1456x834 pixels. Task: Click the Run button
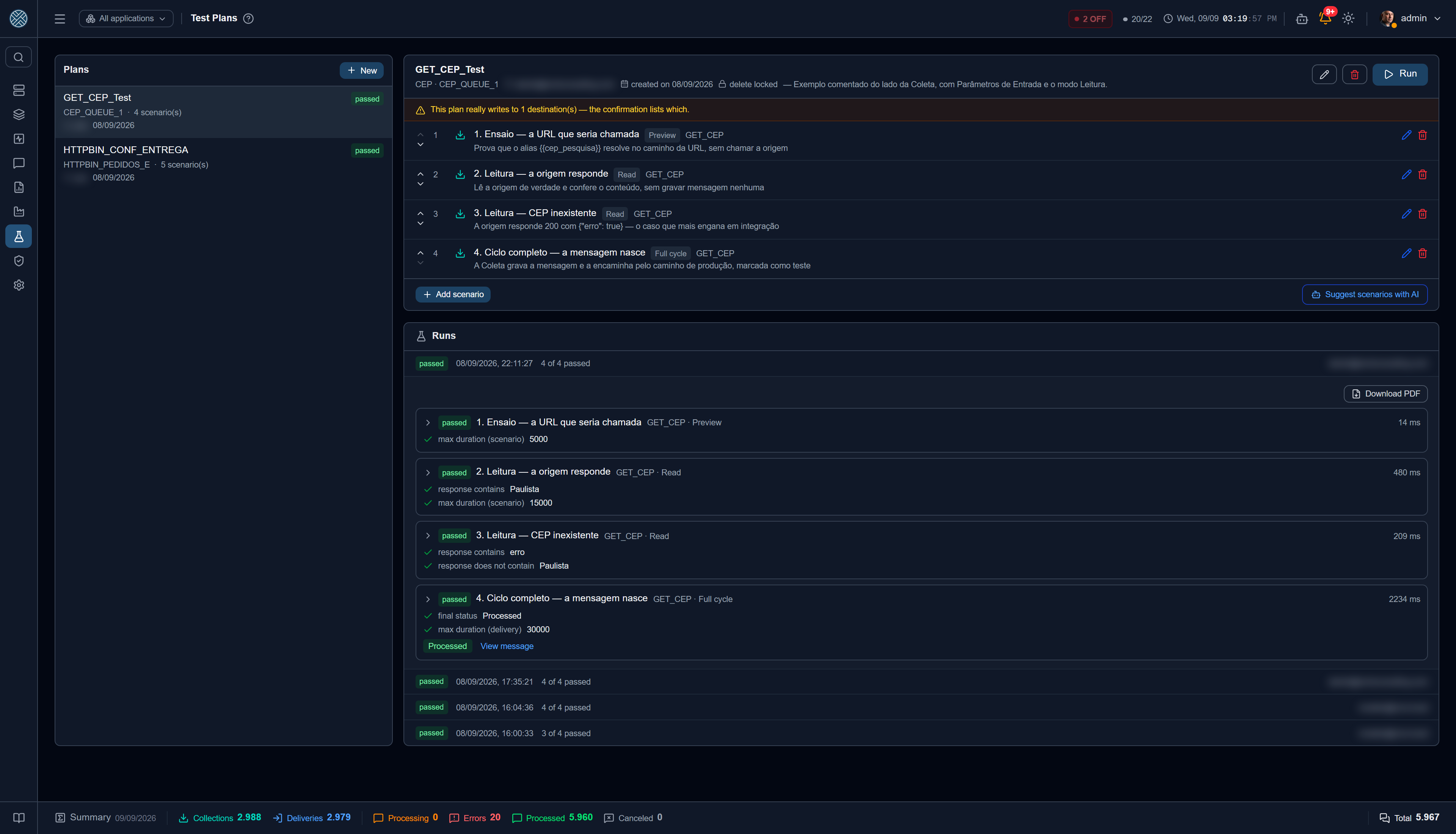click(x=1399, y=74)
